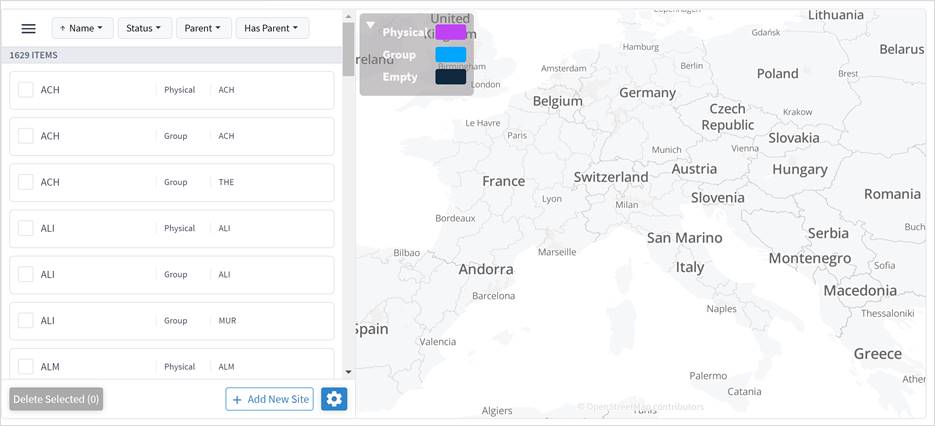Click San Marino label on map
The height and width of the screenshot is (426, 935).
685,238
